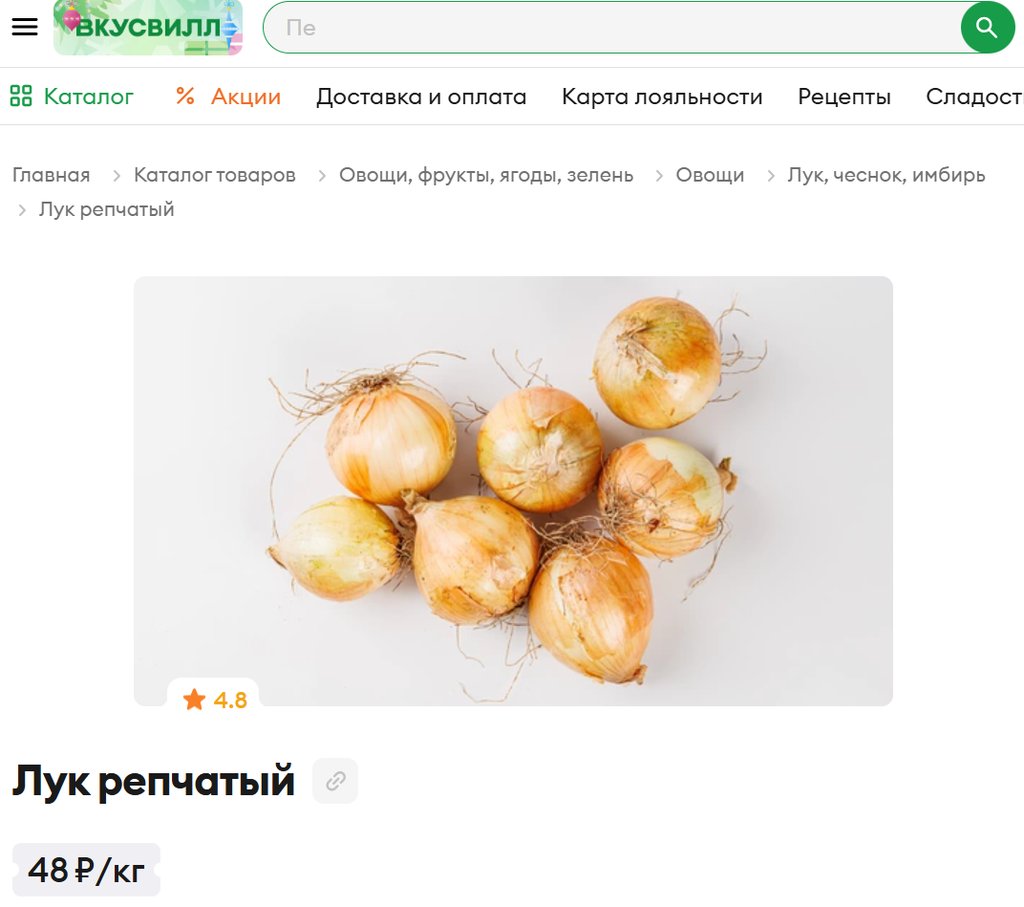Click the percent icon beside Акции
Viewport: 1024px width, 907px height.
click(185, 96)
